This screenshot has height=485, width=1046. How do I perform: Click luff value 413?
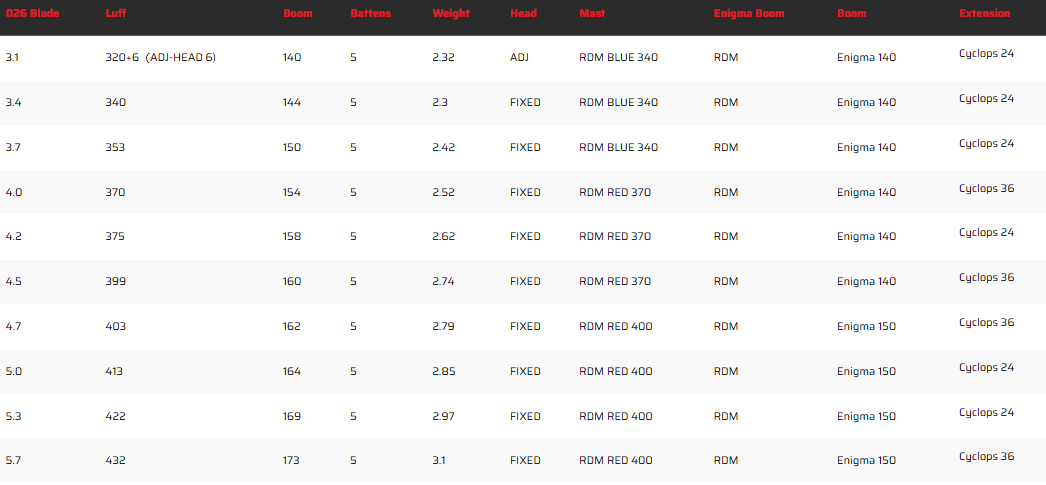(x=114, y=372)
